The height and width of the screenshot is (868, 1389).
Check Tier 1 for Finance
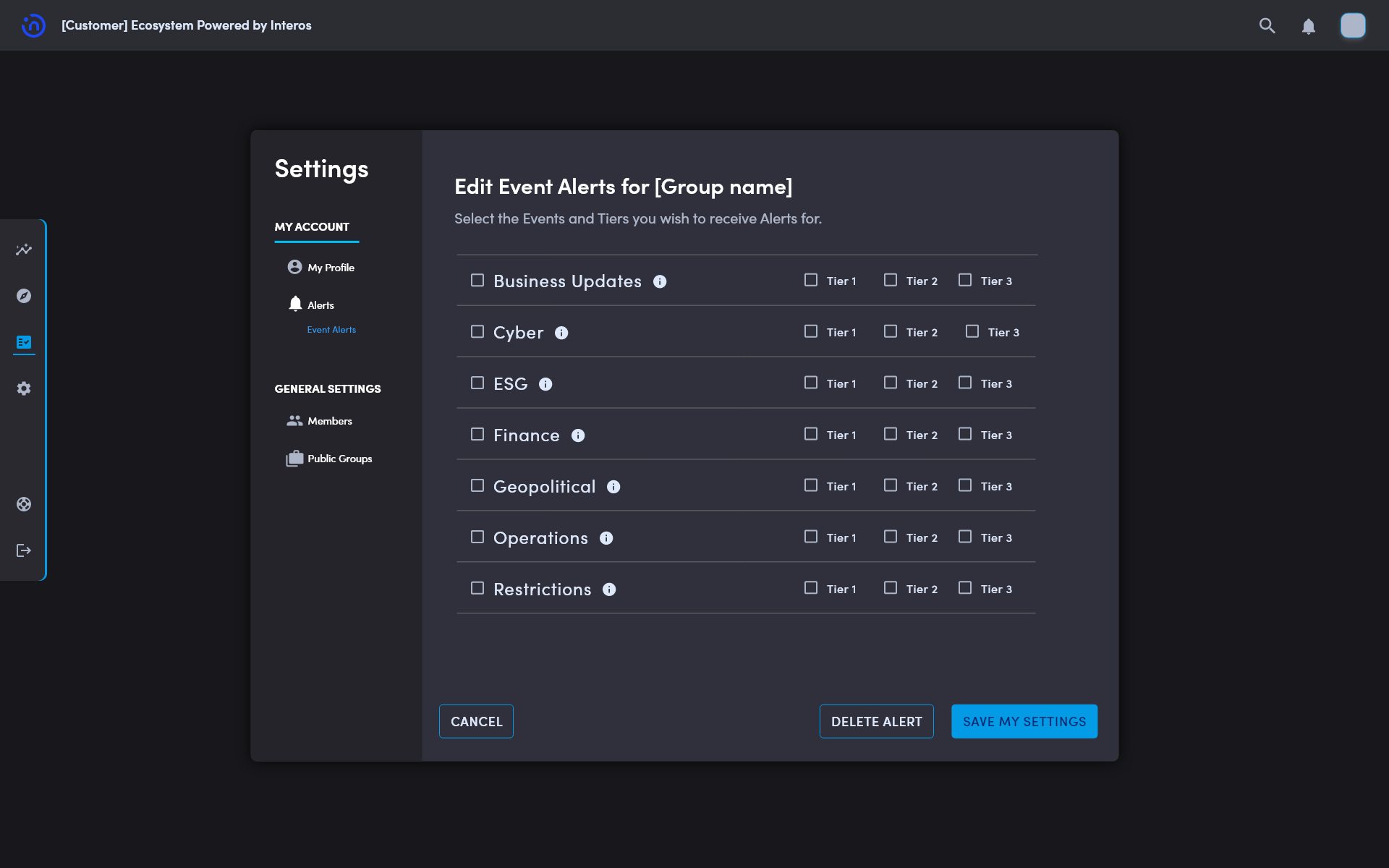(811, 434)
